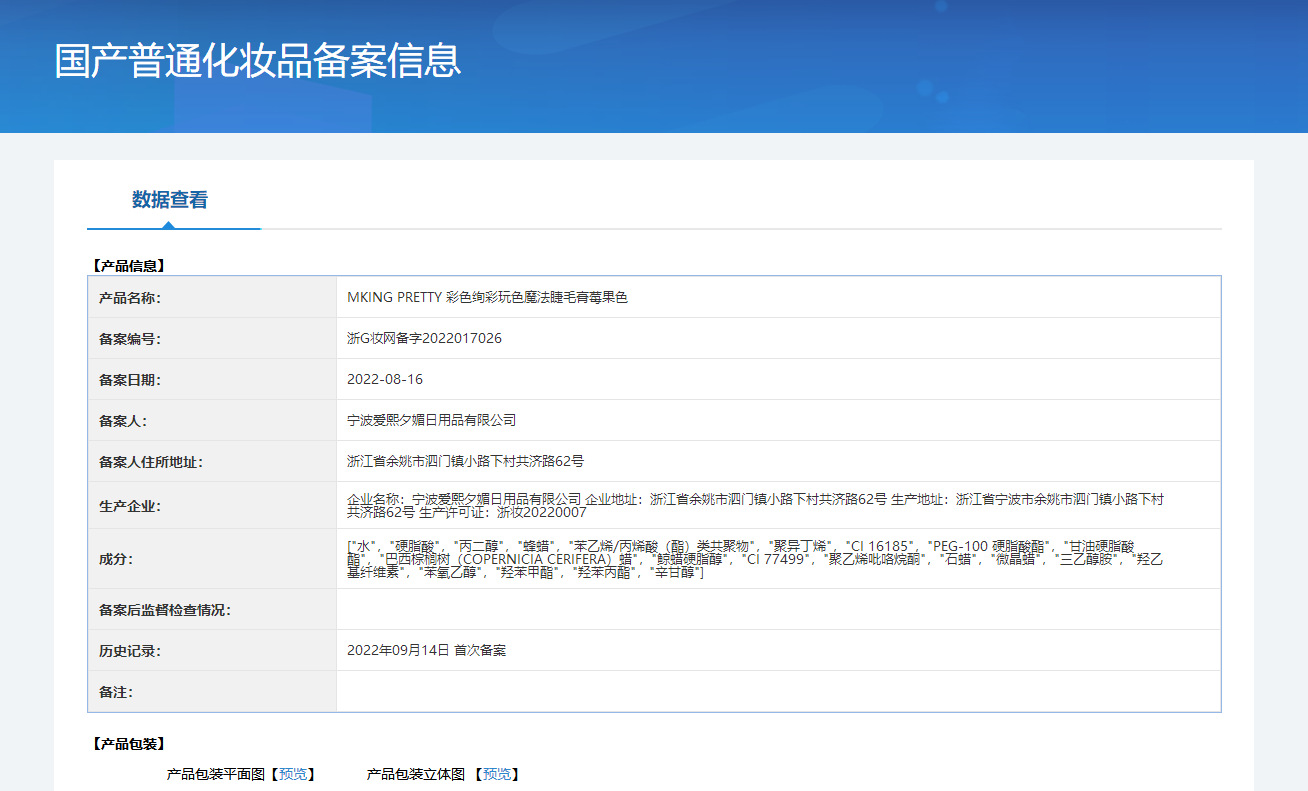Click the 备案人住所地址 row label
The width and height of the screenshot is (1308, 791).
tap(150, 461)
